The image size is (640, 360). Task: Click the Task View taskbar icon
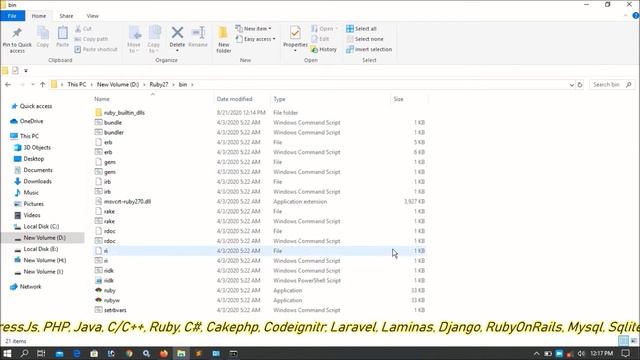[x=41, y=353]
